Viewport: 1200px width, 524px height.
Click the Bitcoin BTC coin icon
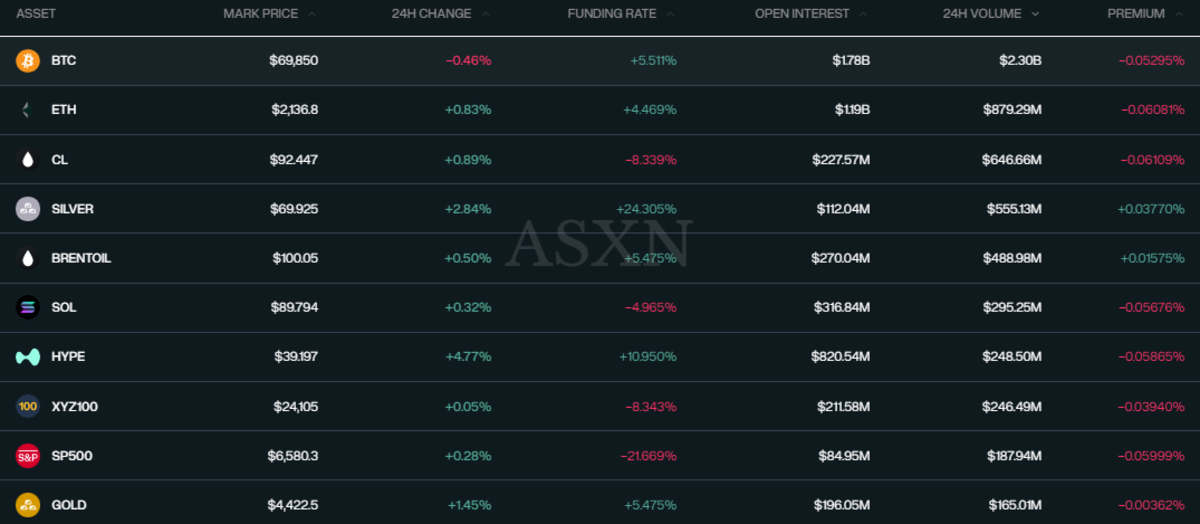point(28,61)
